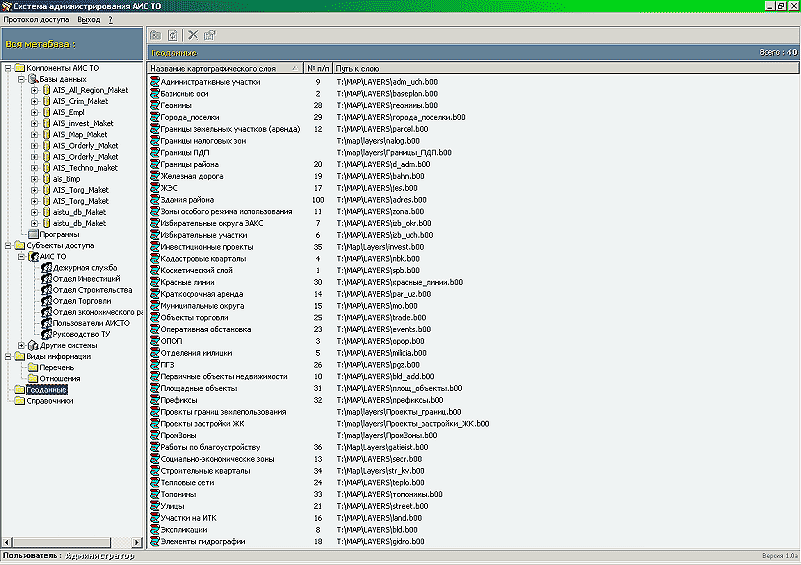Expand the AIS_All_Region_Maket database node
Image resolution: width=801 pixels, height=565 pixels.
tap(34, 90)
